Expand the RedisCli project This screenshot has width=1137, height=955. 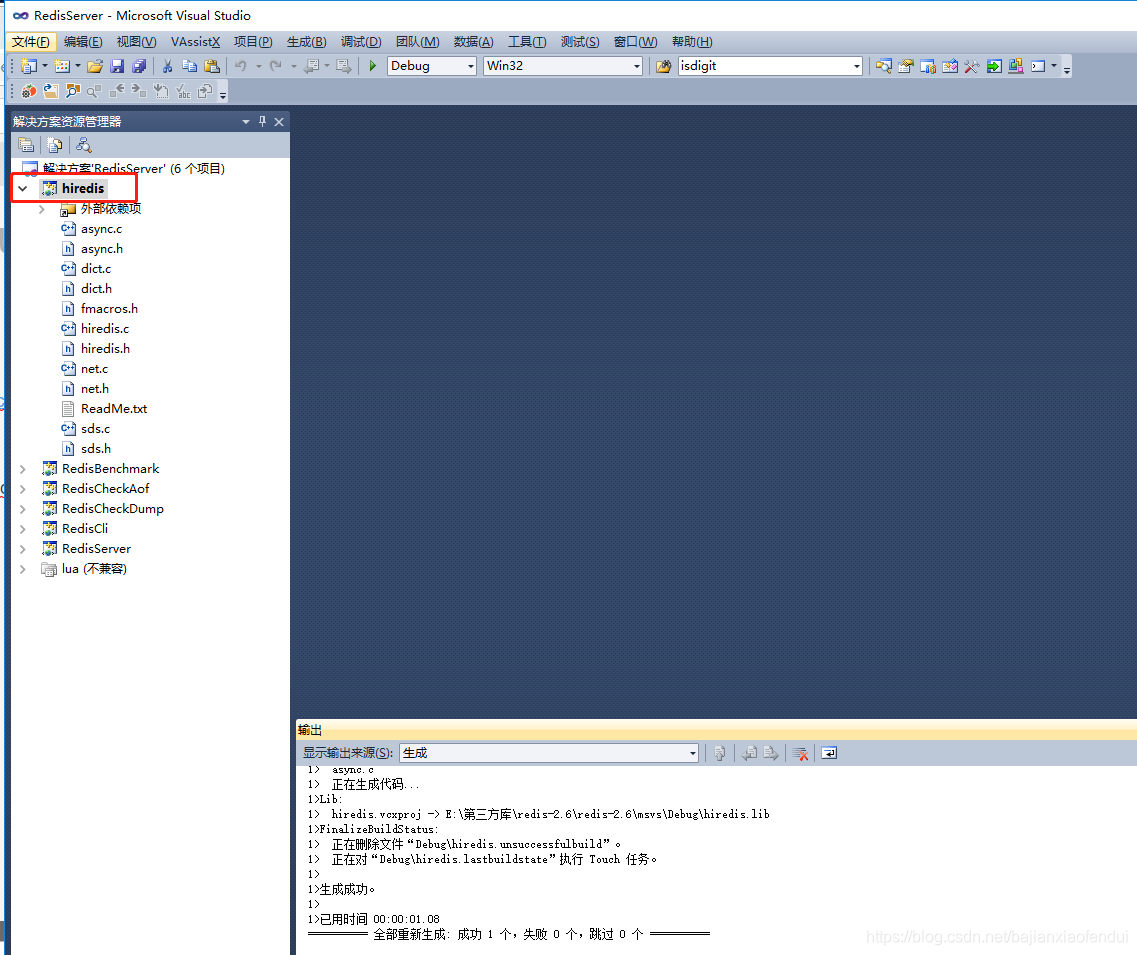pyautogui.click(x=23, y=529)
